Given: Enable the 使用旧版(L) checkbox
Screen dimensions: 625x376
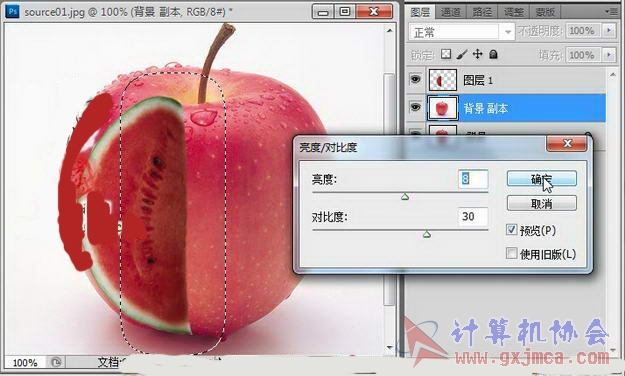Looking at the screenshot, I should point(511,253).
